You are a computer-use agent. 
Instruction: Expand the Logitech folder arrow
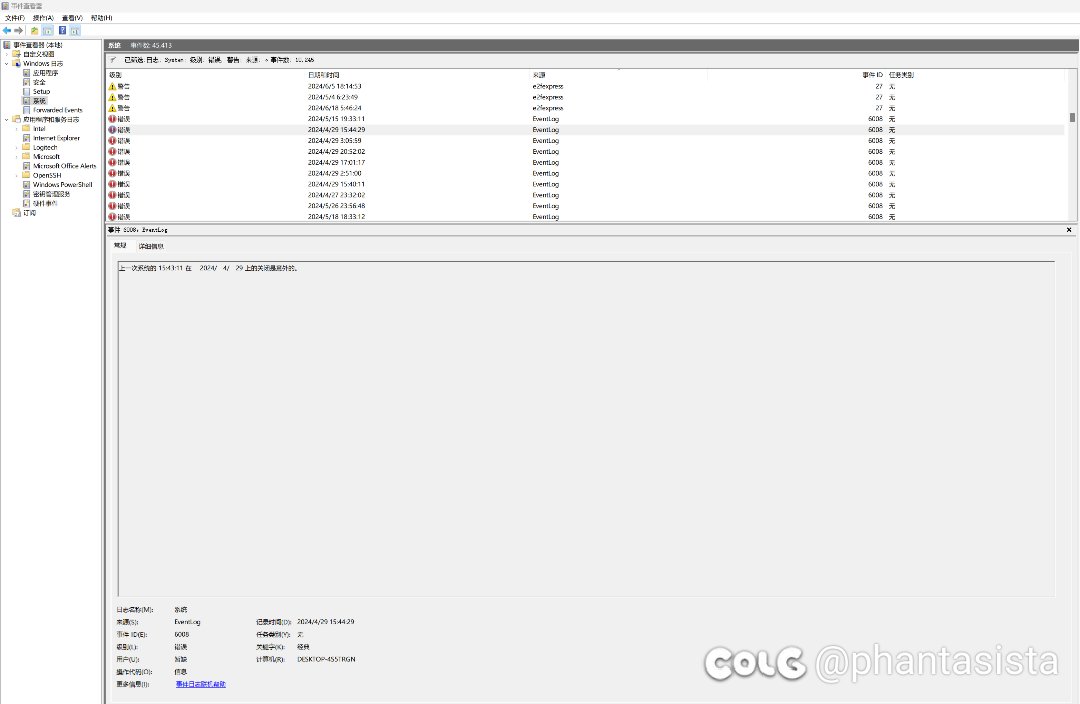click(x=17, y=147)
